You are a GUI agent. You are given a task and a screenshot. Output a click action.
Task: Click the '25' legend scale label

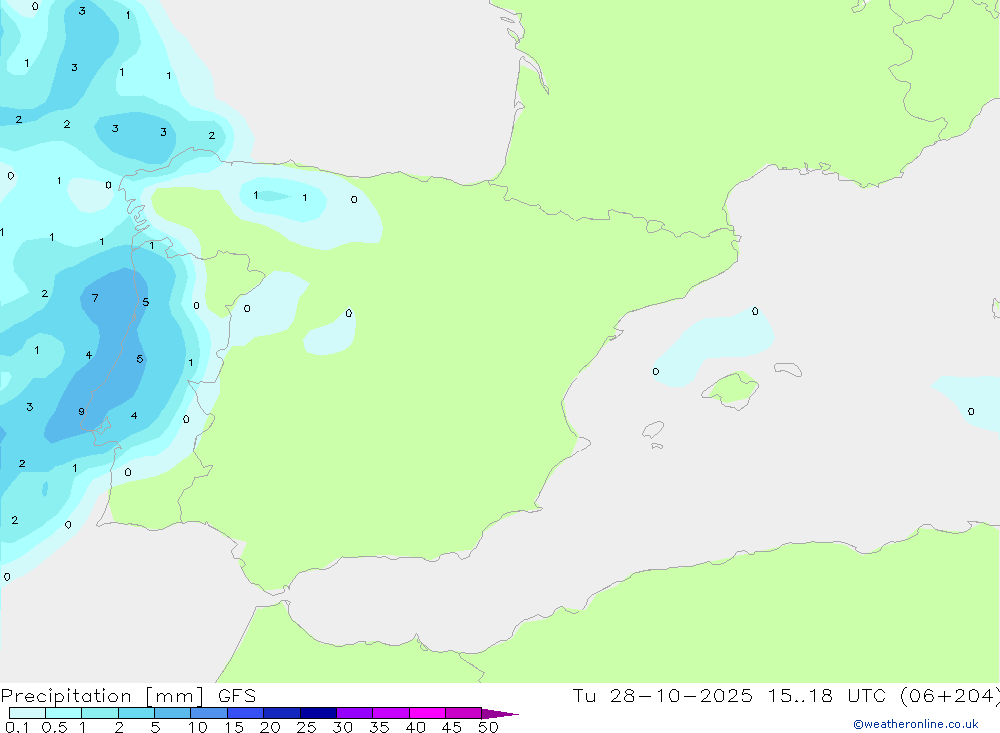click(306, 727)
